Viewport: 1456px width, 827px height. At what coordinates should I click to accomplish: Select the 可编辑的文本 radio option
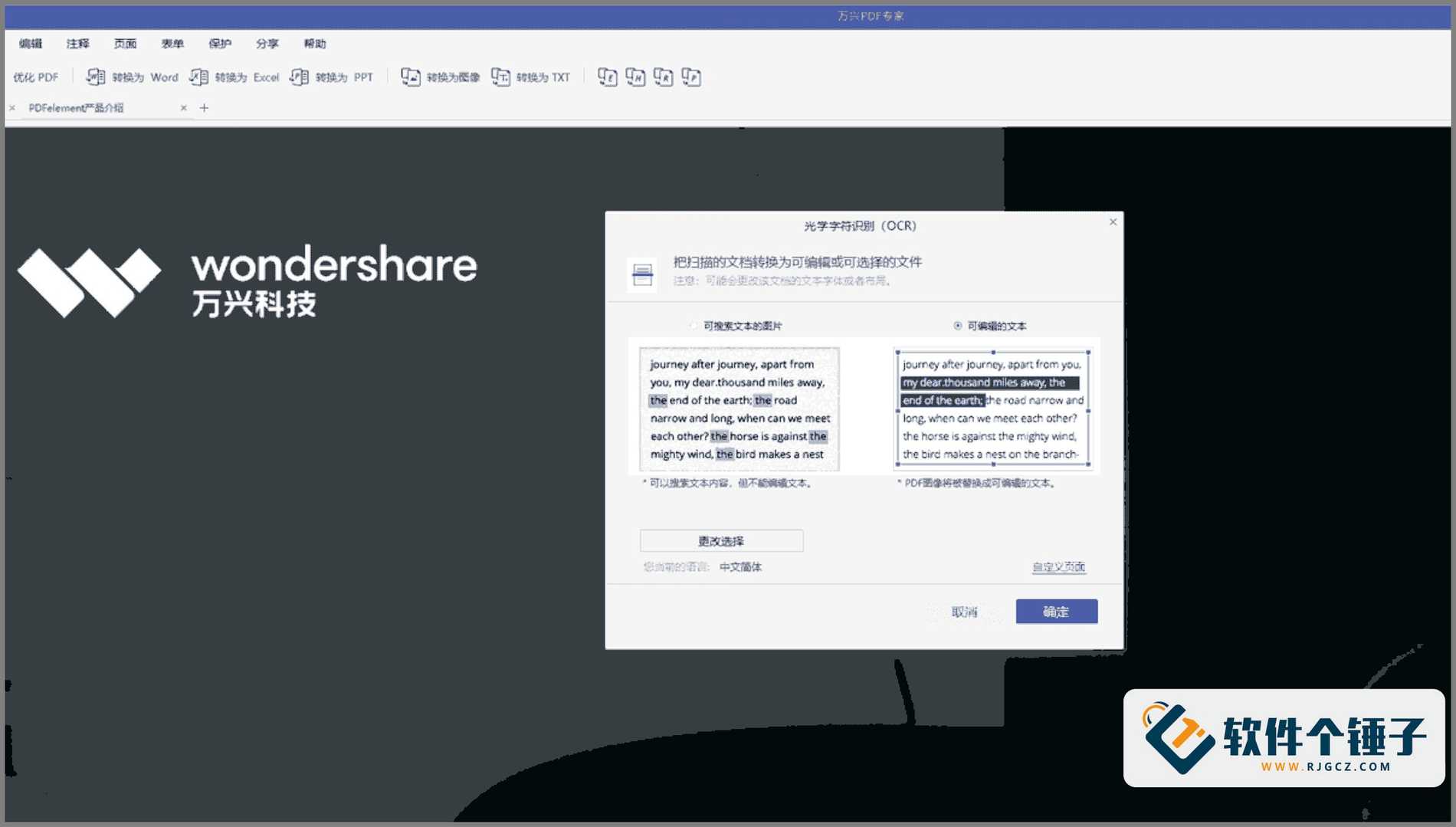958,324
